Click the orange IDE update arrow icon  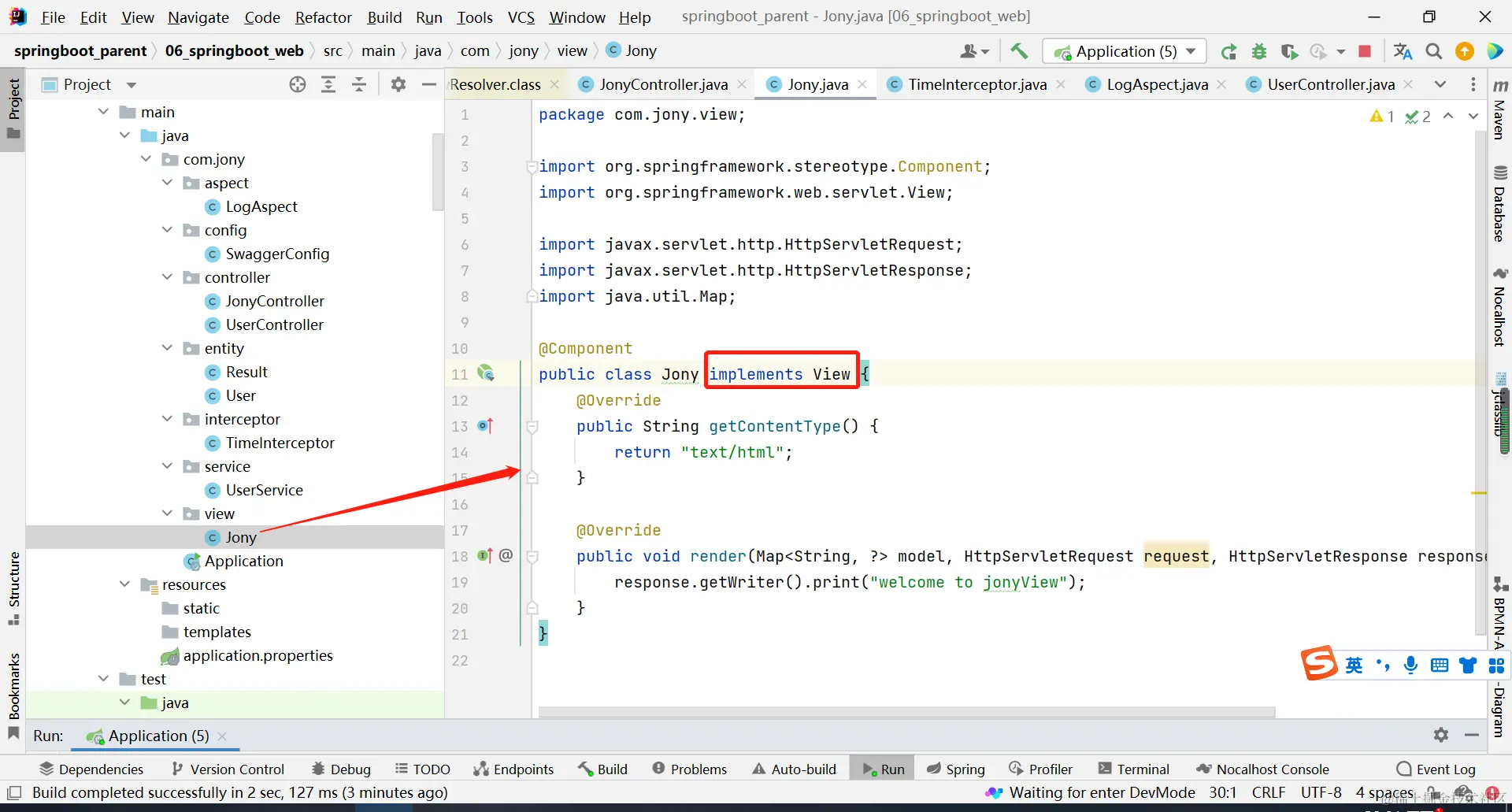(x=1465, y=51)
